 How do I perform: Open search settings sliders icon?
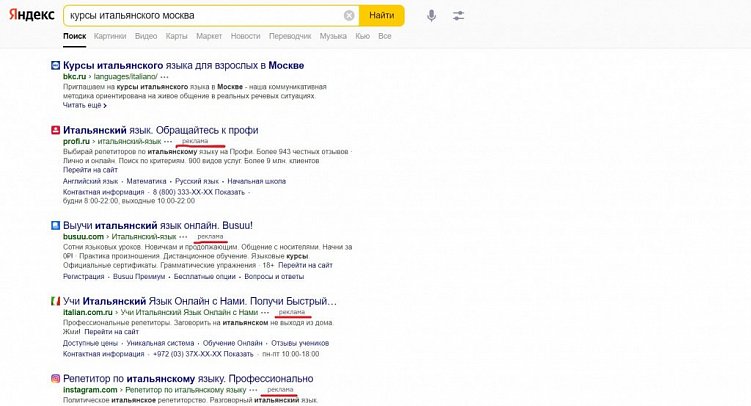pyautogui.click(x=458, y=16)
